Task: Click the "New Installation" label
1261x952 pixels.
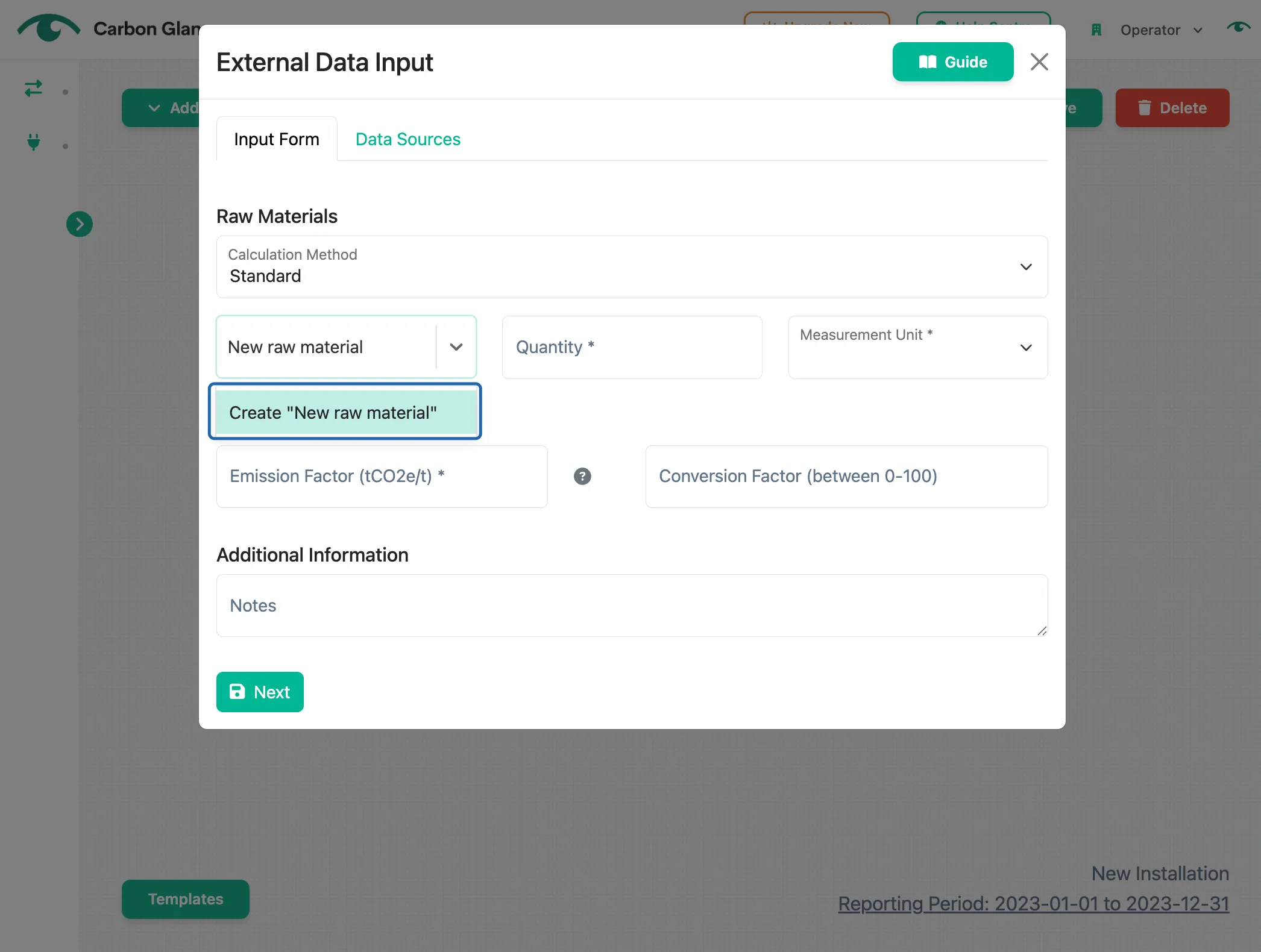Action: [x=1160, y=873]
